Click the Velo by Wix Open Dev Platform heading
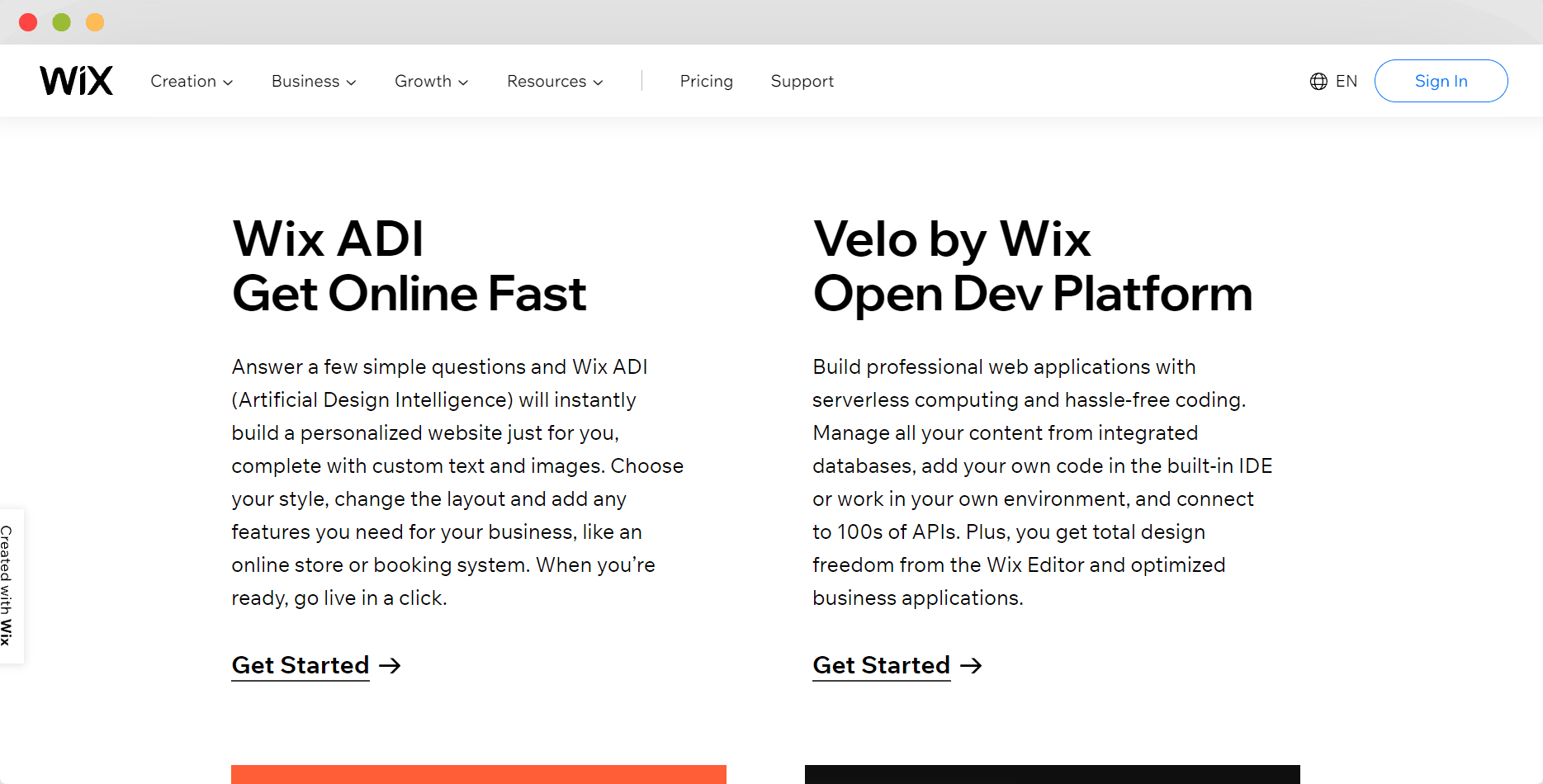Screen dimensions: 1543x784 1033,266
